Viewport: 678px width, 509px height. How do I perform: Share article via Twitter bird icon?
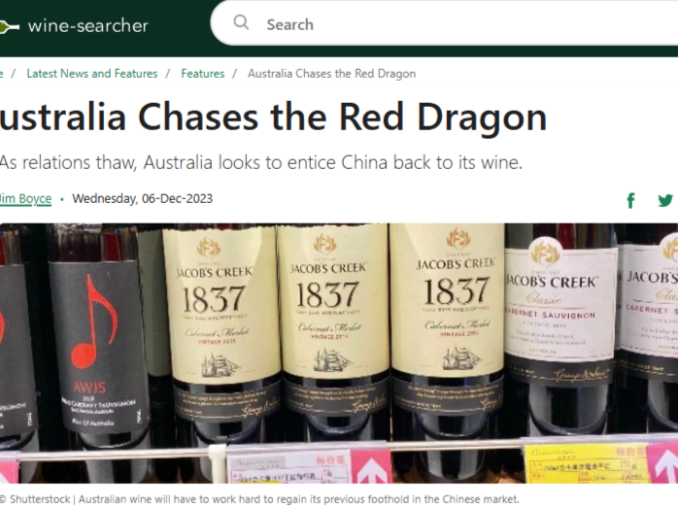(665, 200)
